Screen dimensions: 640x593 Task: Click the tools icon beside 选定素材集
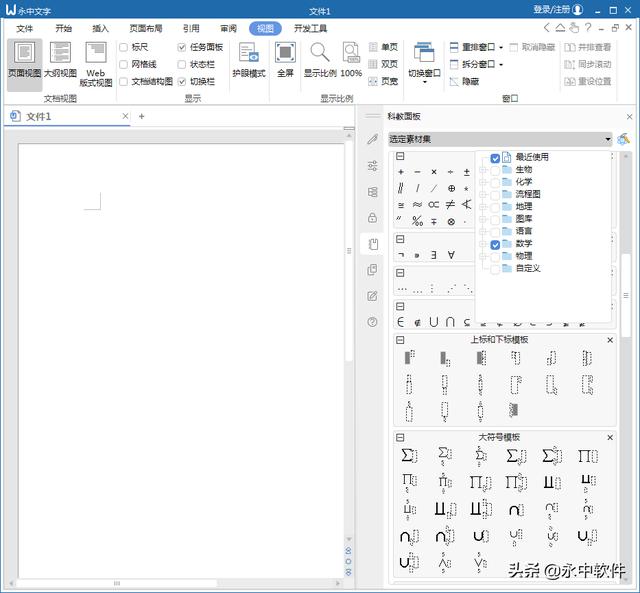(x=623, y=139)
